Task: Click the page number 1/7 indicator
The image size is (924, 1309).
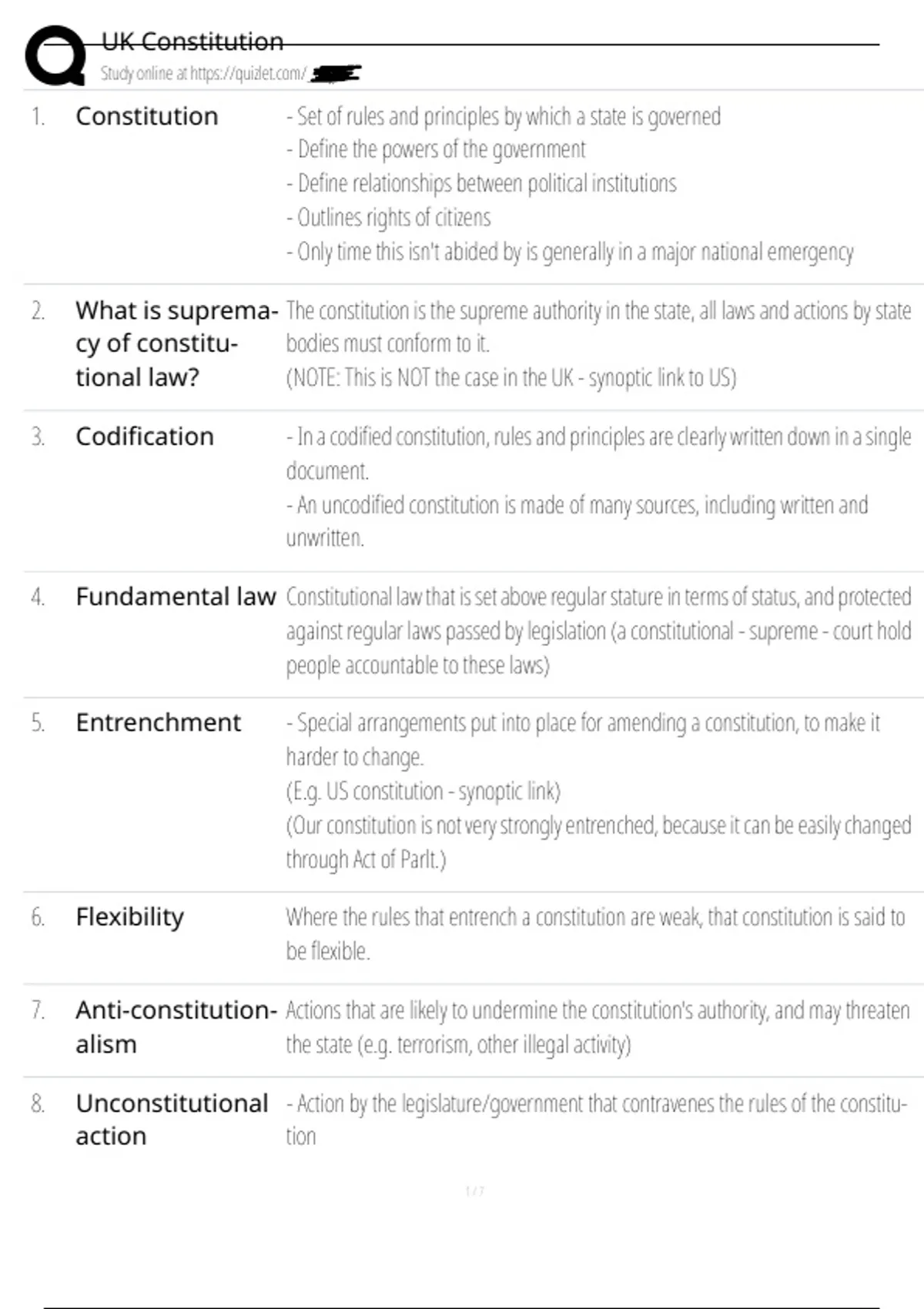Action: (x=474, y=1191)
